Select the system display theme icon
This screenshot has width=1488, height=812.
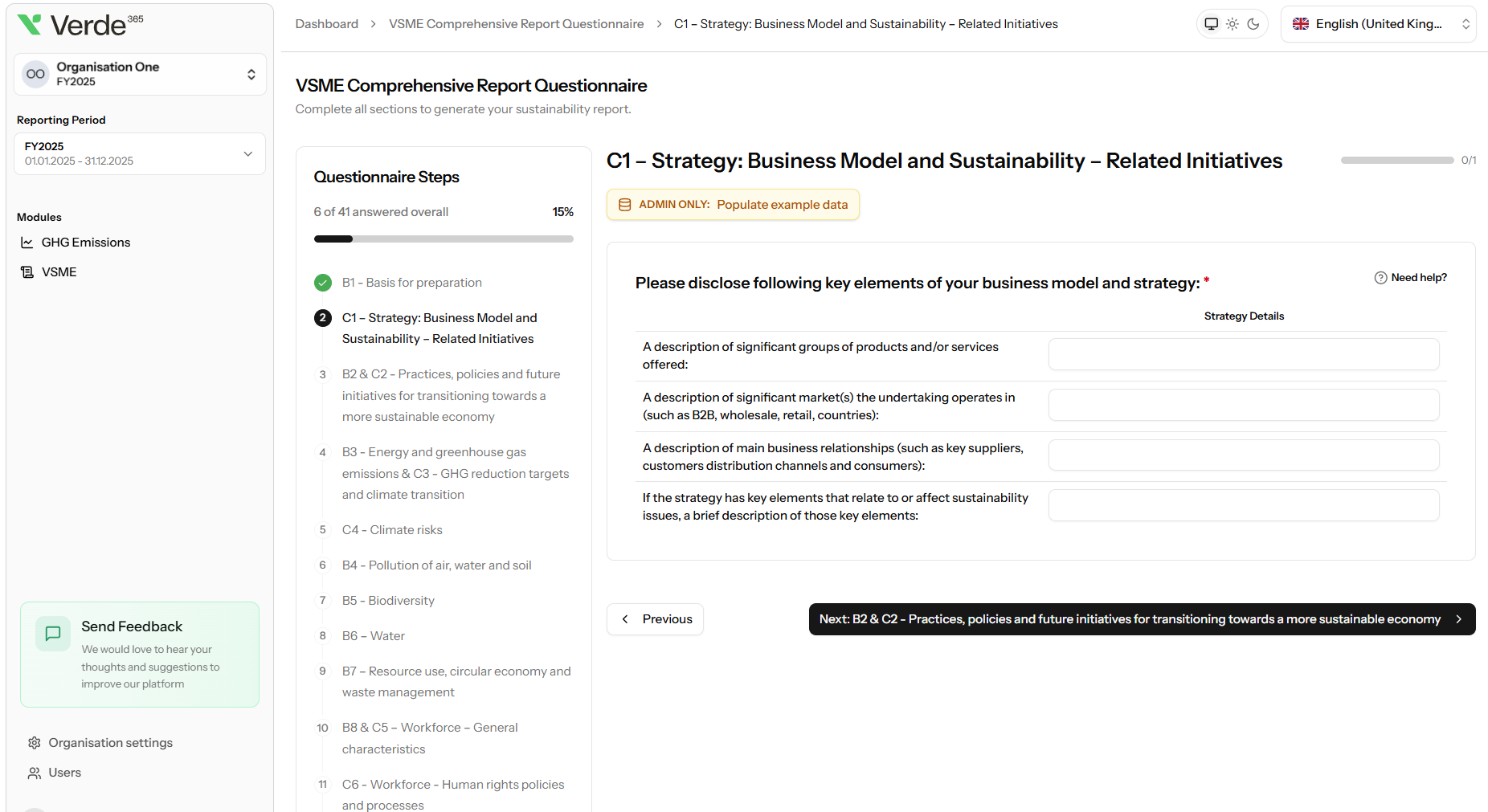[1211, 23]
